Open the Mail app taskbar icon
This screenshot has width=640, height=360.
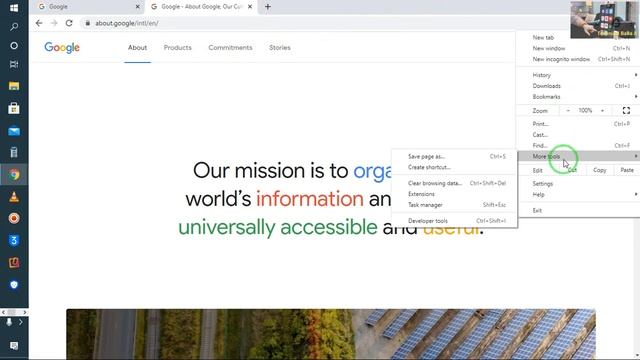(x=14, y=131)
